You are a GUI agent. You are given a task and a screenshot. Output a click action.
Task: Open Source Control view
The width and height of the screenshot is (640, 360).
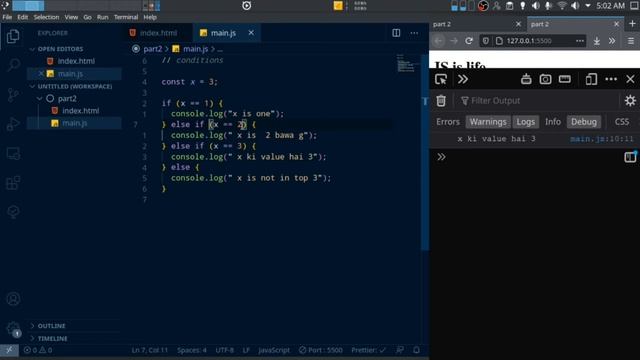13,95
